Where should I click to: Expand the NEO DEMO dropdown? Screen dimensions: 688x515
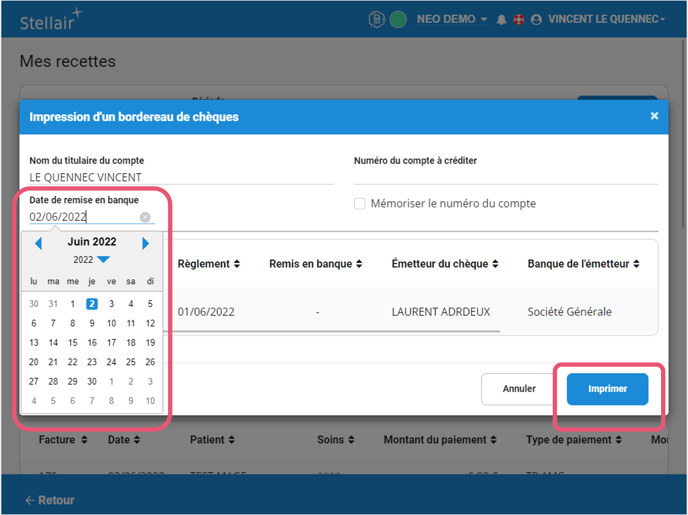[452, 19]
